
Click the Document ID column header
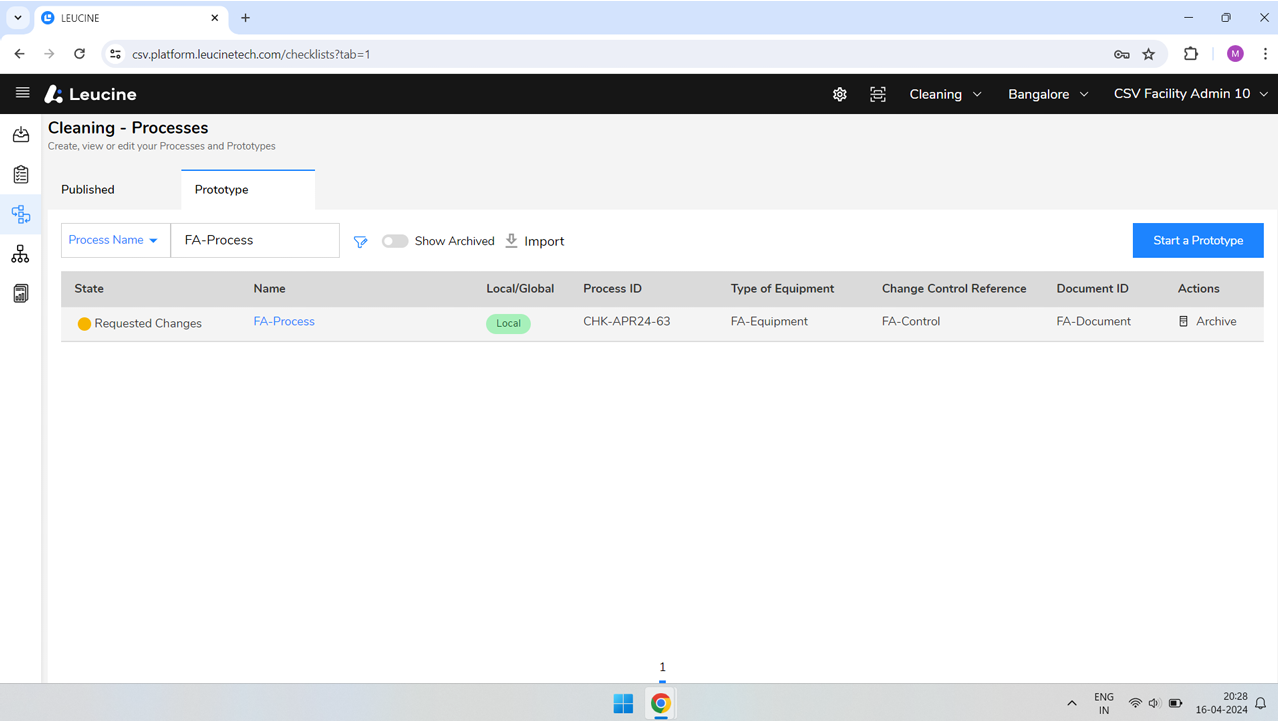[x=1092, y=288]
